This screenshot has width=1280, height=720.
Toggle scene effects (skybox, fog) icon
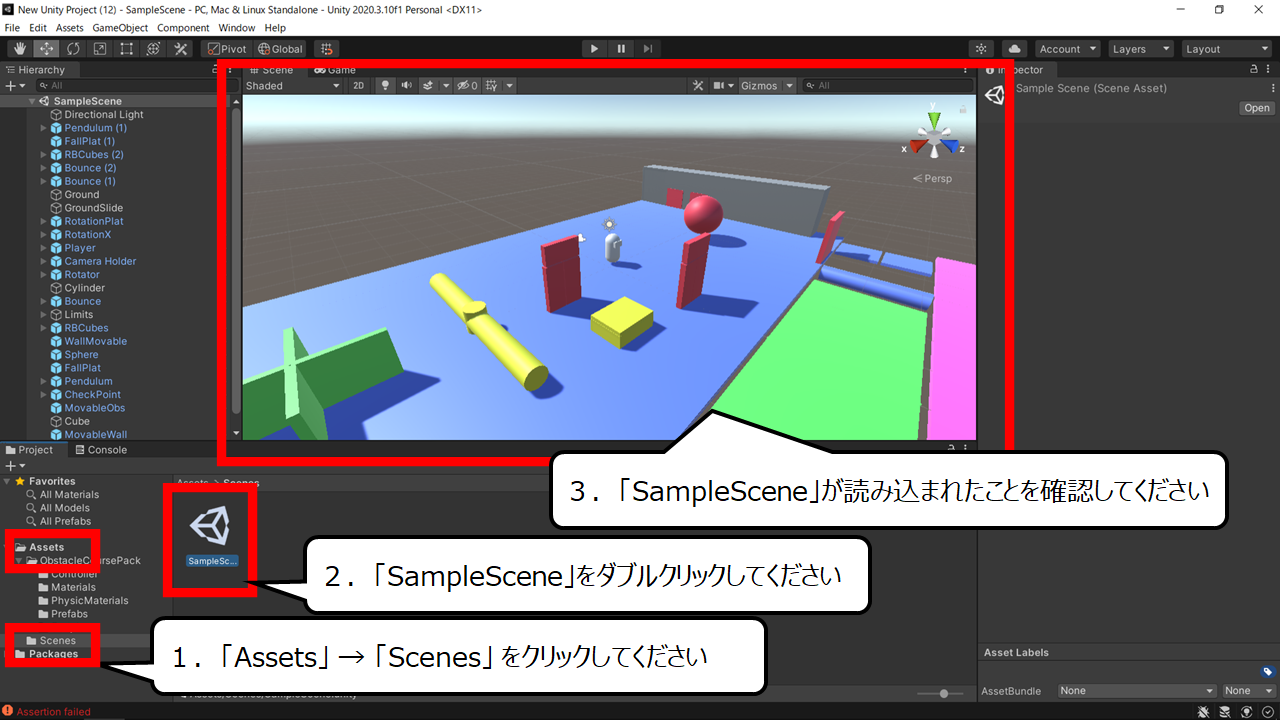click(x=428, y=86)
